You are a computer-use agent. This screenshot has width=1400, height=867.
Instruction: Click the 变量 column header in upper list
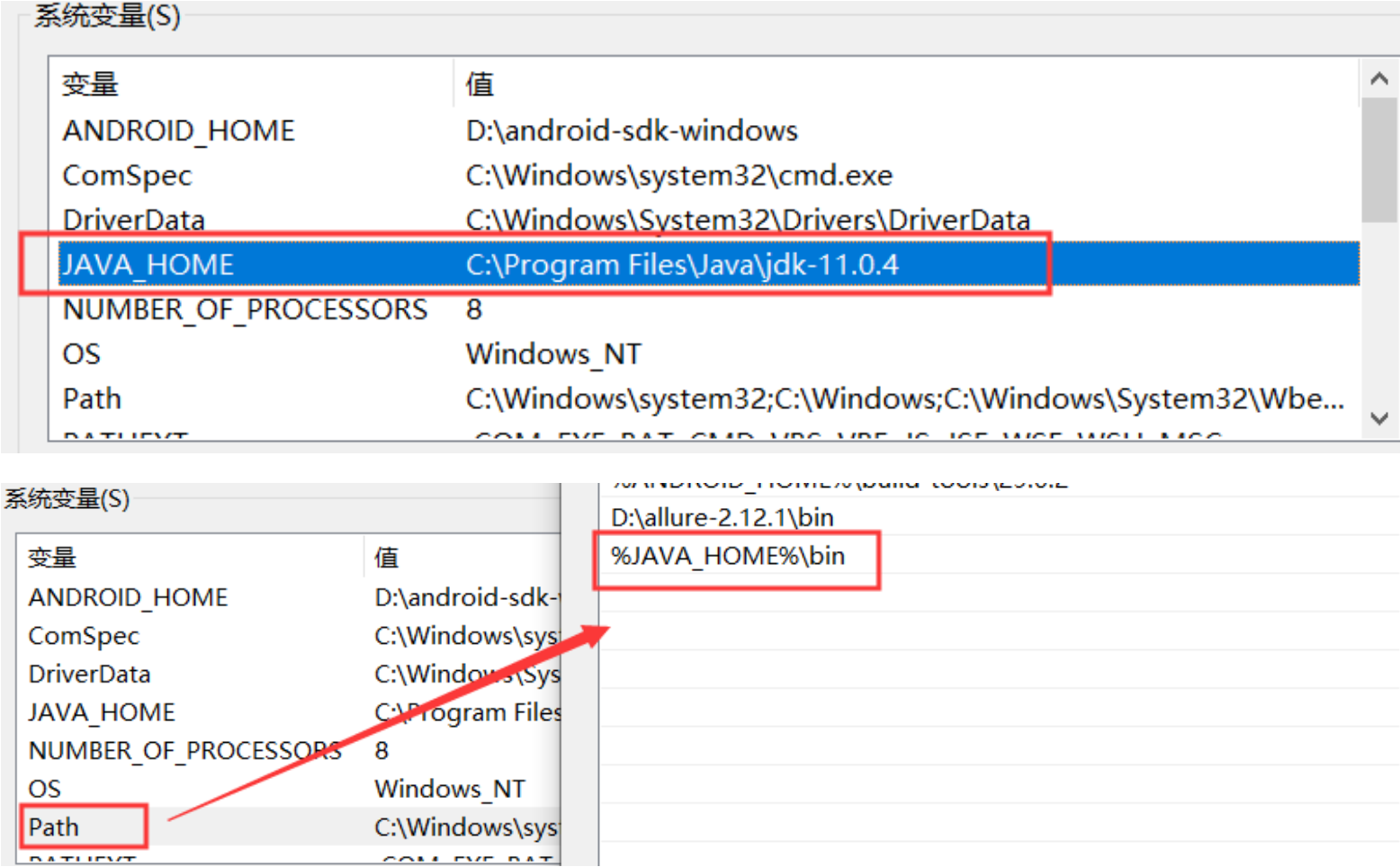click(x=90, y=85)
